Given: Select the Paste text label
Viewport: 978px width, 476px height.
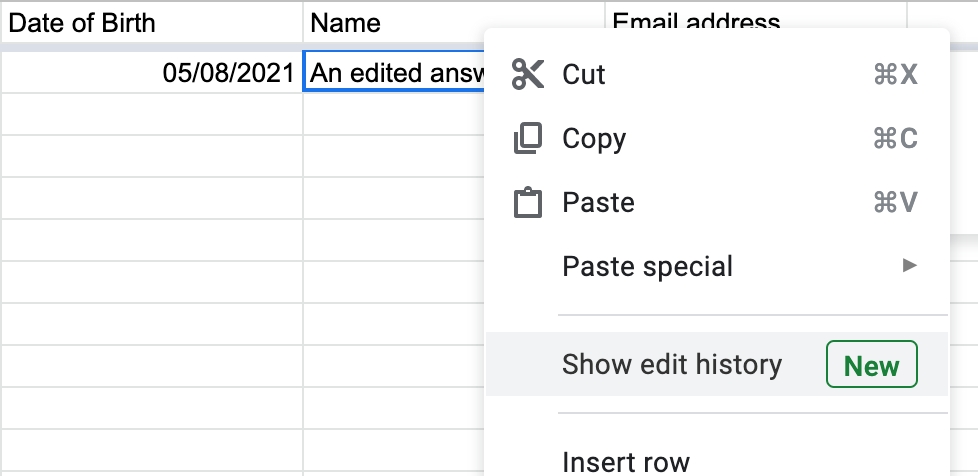Looking at the screenshot, I should 598,203.
